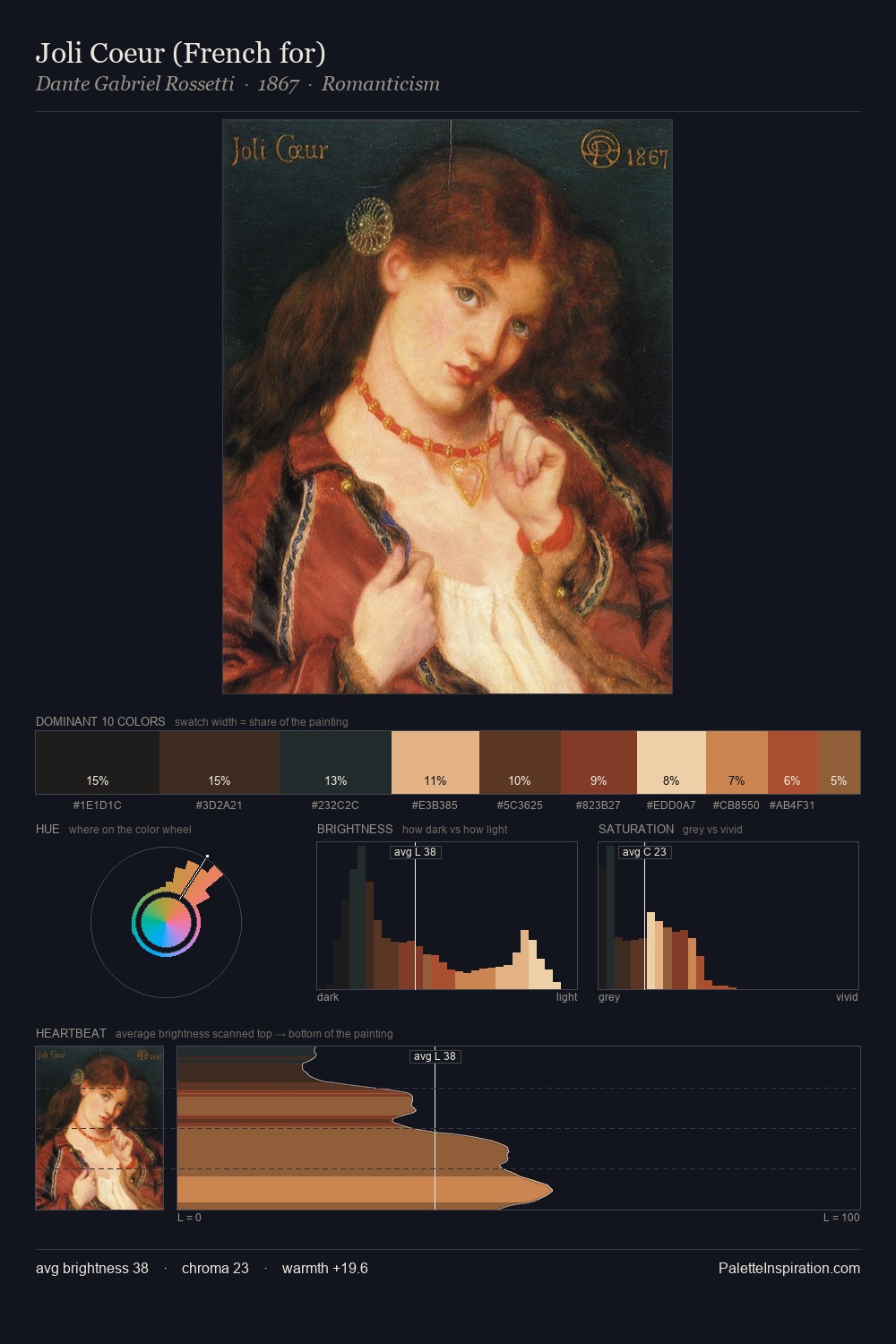The image size is (896, 1344).
Task: Pick the #E3B385 peach swatch
Action: pyautogui.click(x=435, y=762)
